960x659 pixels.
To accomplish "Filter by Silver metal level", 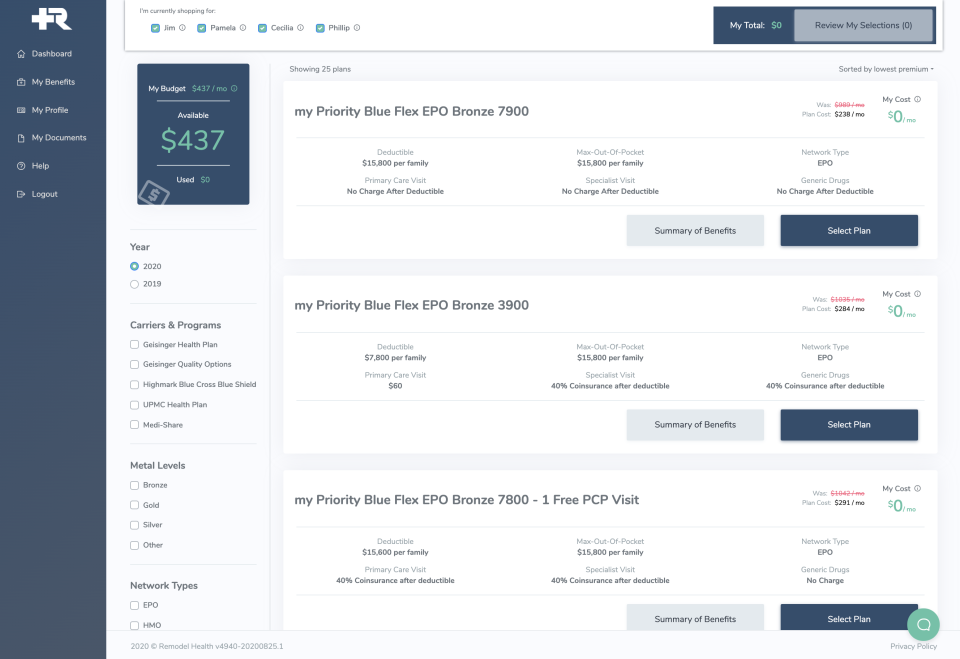I will click(135, 525).
